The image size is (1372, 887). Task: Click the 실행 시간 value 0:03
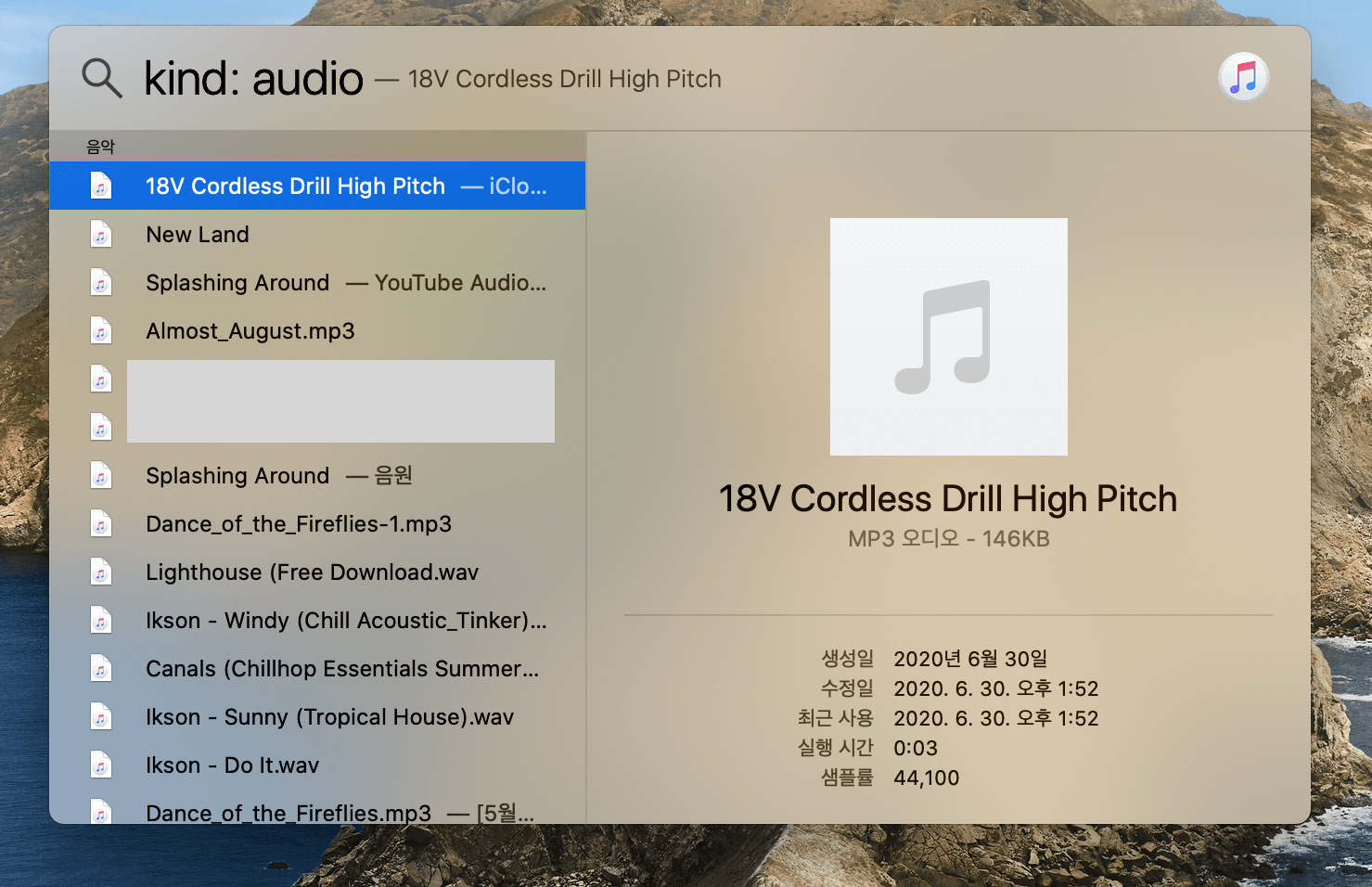pyautogui.click(x=916, y=748)
